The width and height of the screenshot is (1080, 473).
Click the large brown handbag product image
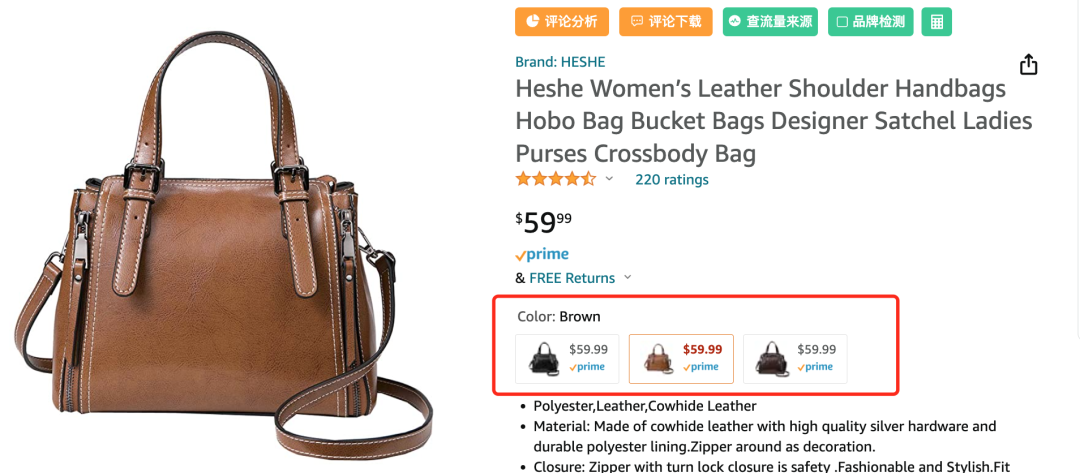pos(225,240)
